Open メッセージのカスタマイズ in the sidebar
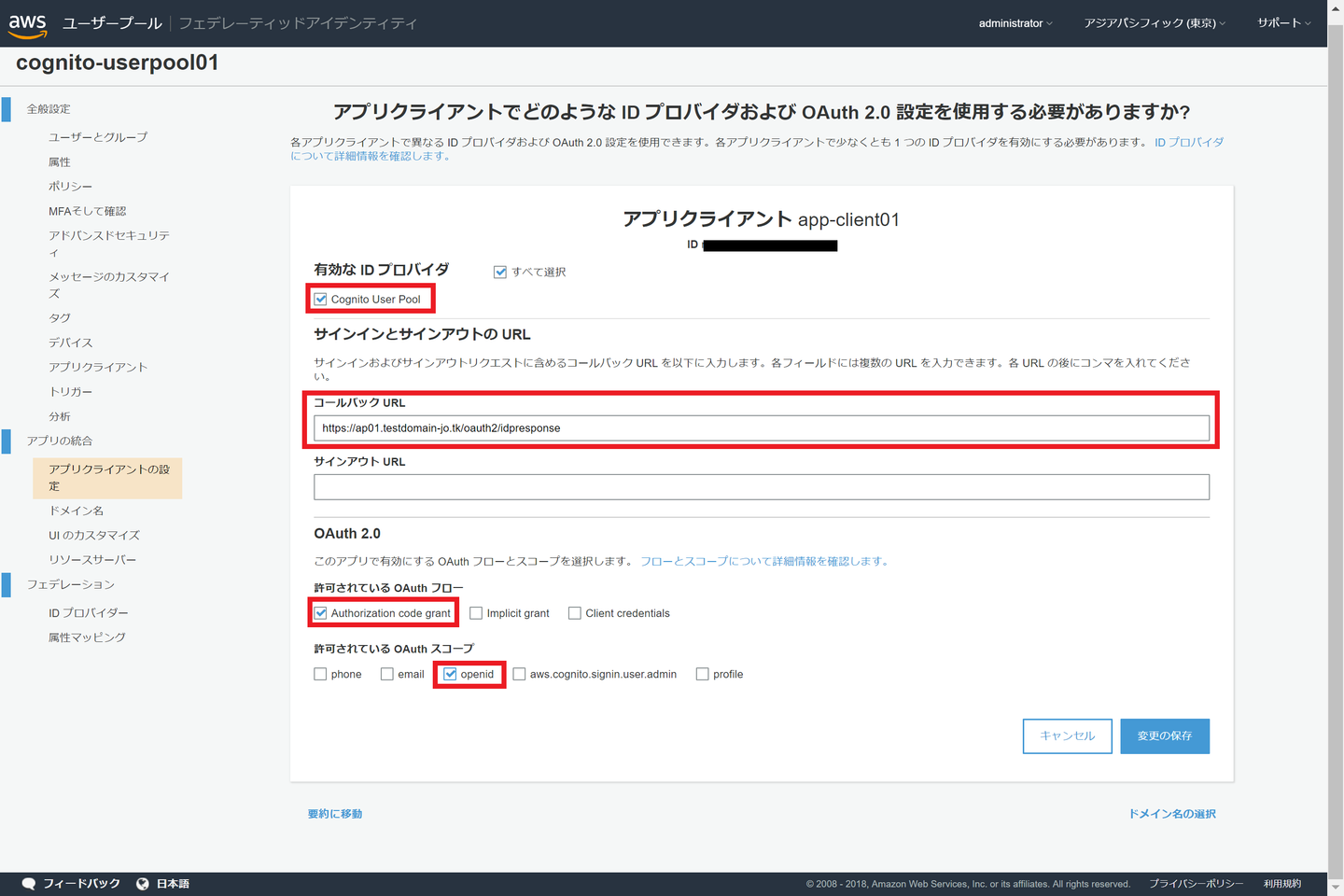 coord(109,285)
